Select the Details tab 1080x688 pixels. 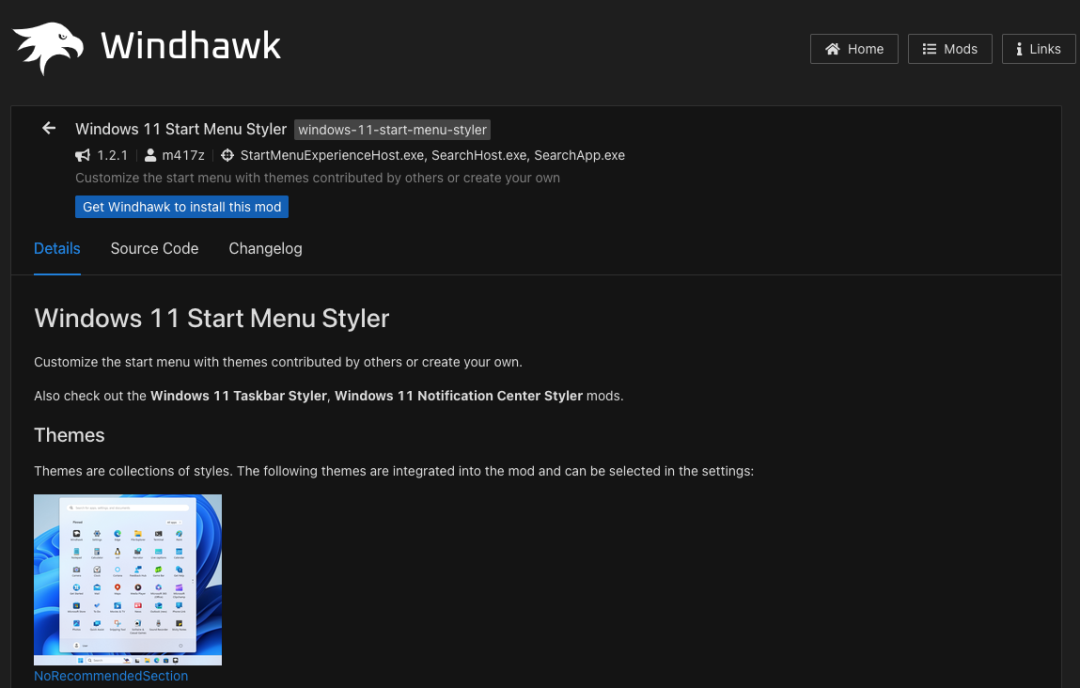57,248
